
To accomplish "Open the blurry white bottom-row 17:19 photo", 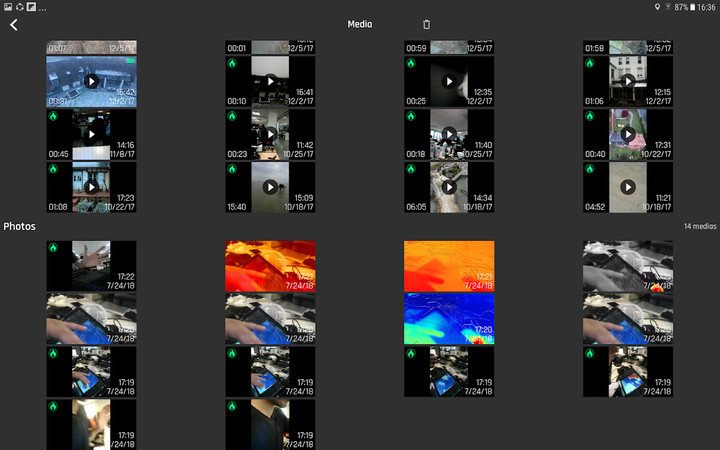I will pyautogui.click(x=91, y=425).
